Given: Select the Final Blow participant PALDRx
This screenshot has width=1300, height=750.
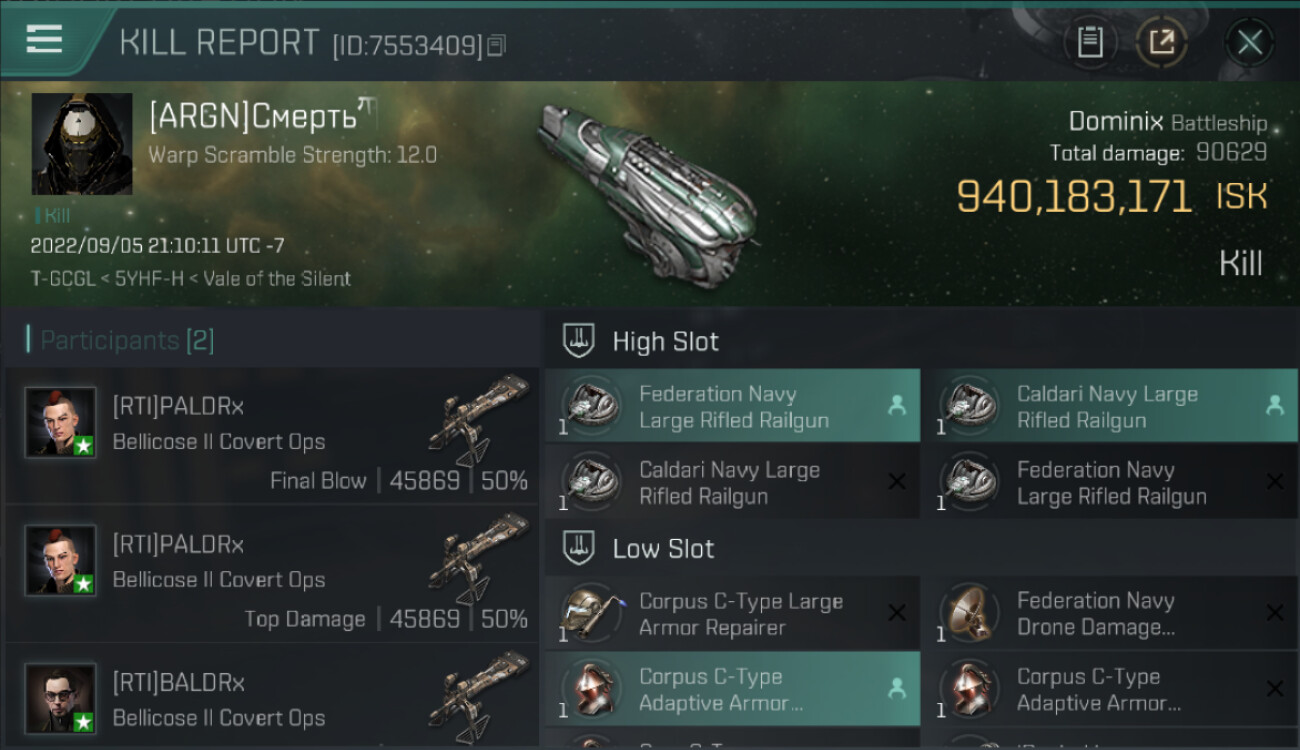Looking at the screenshot, I should coord(270,436).
